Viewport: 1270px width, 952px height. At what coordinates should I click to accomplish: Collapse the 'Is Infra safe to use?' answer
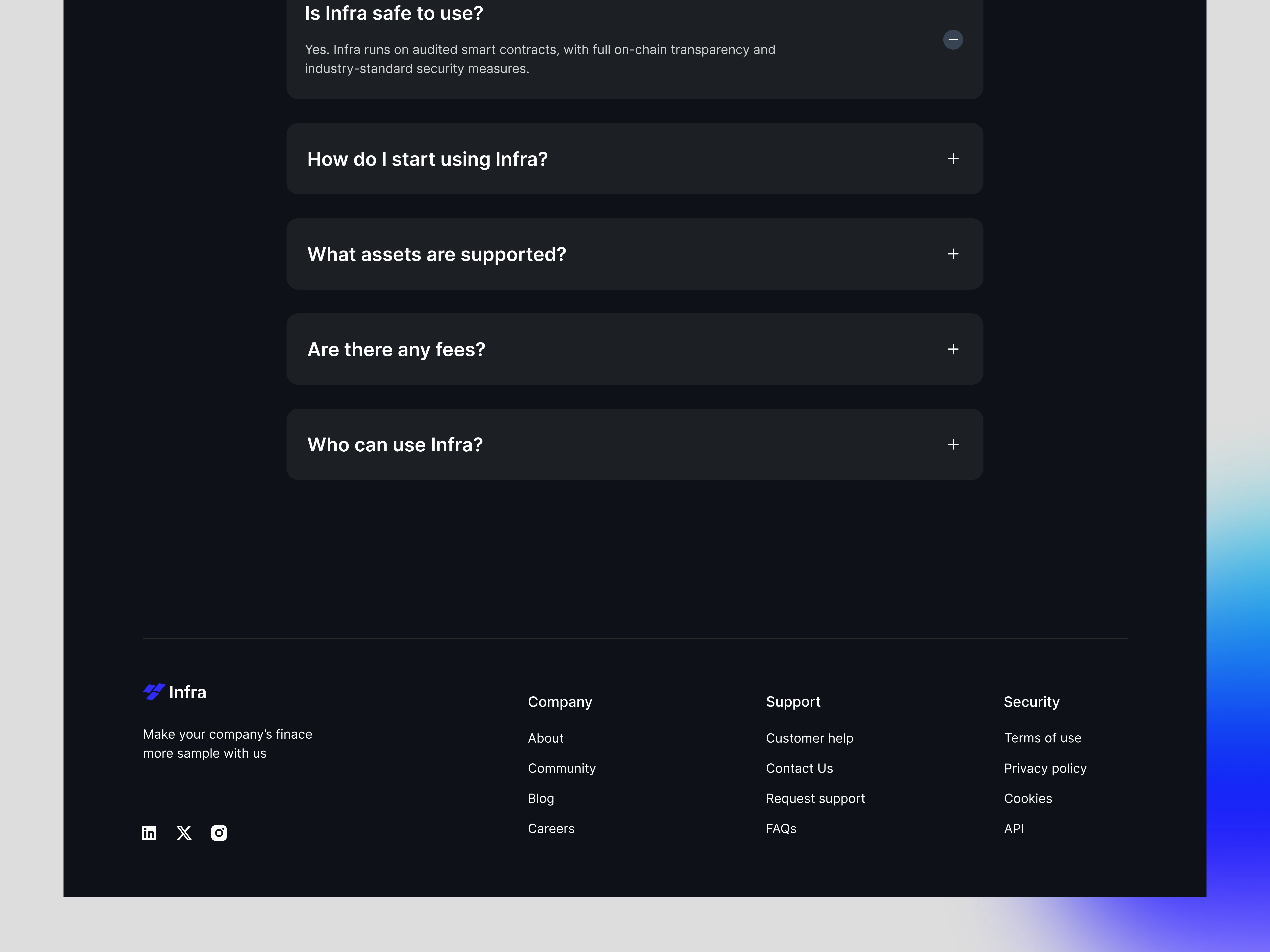coord(952,40)
